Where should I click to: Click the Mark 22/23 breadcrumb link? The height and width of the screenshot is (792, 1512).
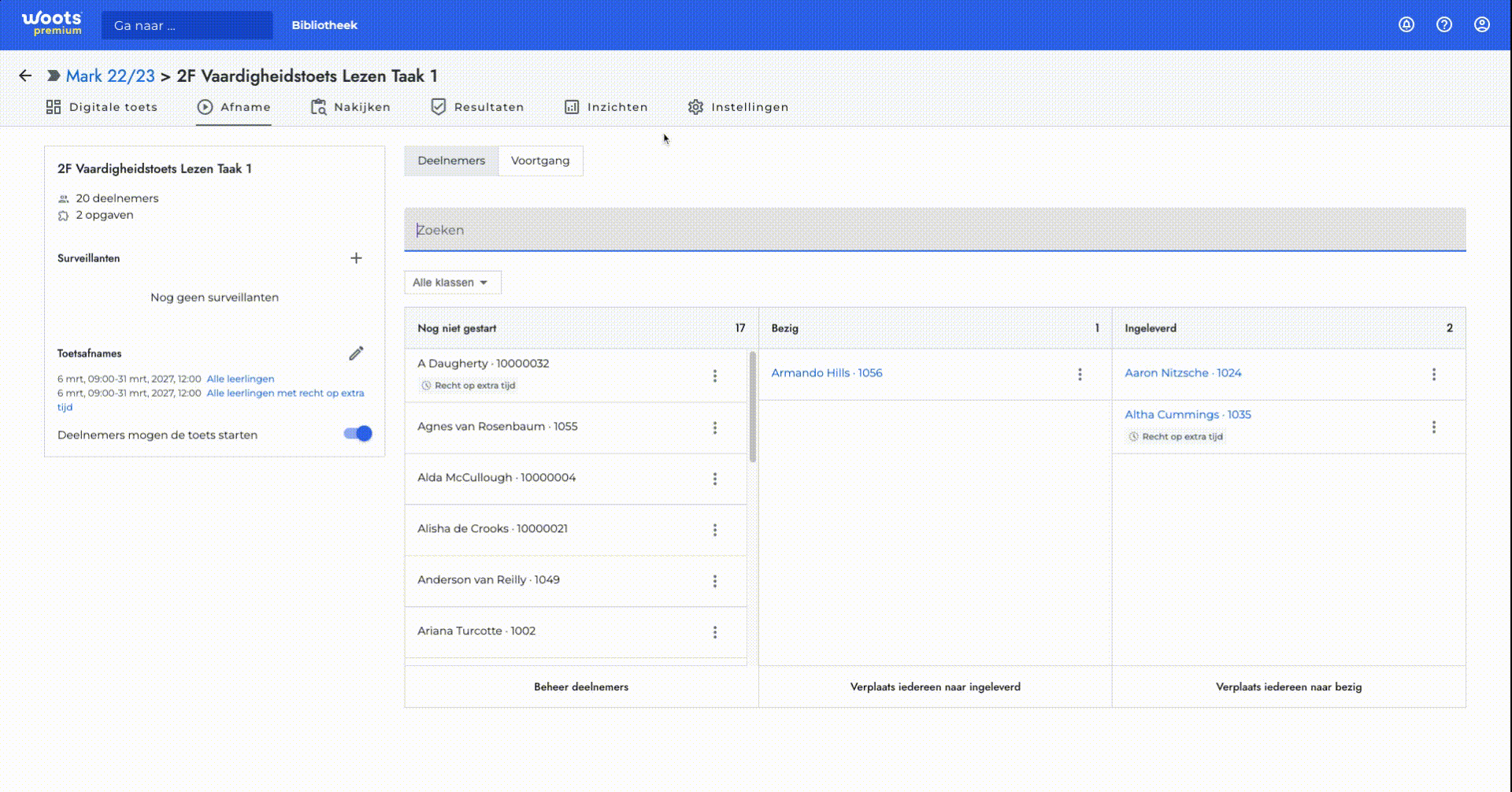(x=110, y=76)
